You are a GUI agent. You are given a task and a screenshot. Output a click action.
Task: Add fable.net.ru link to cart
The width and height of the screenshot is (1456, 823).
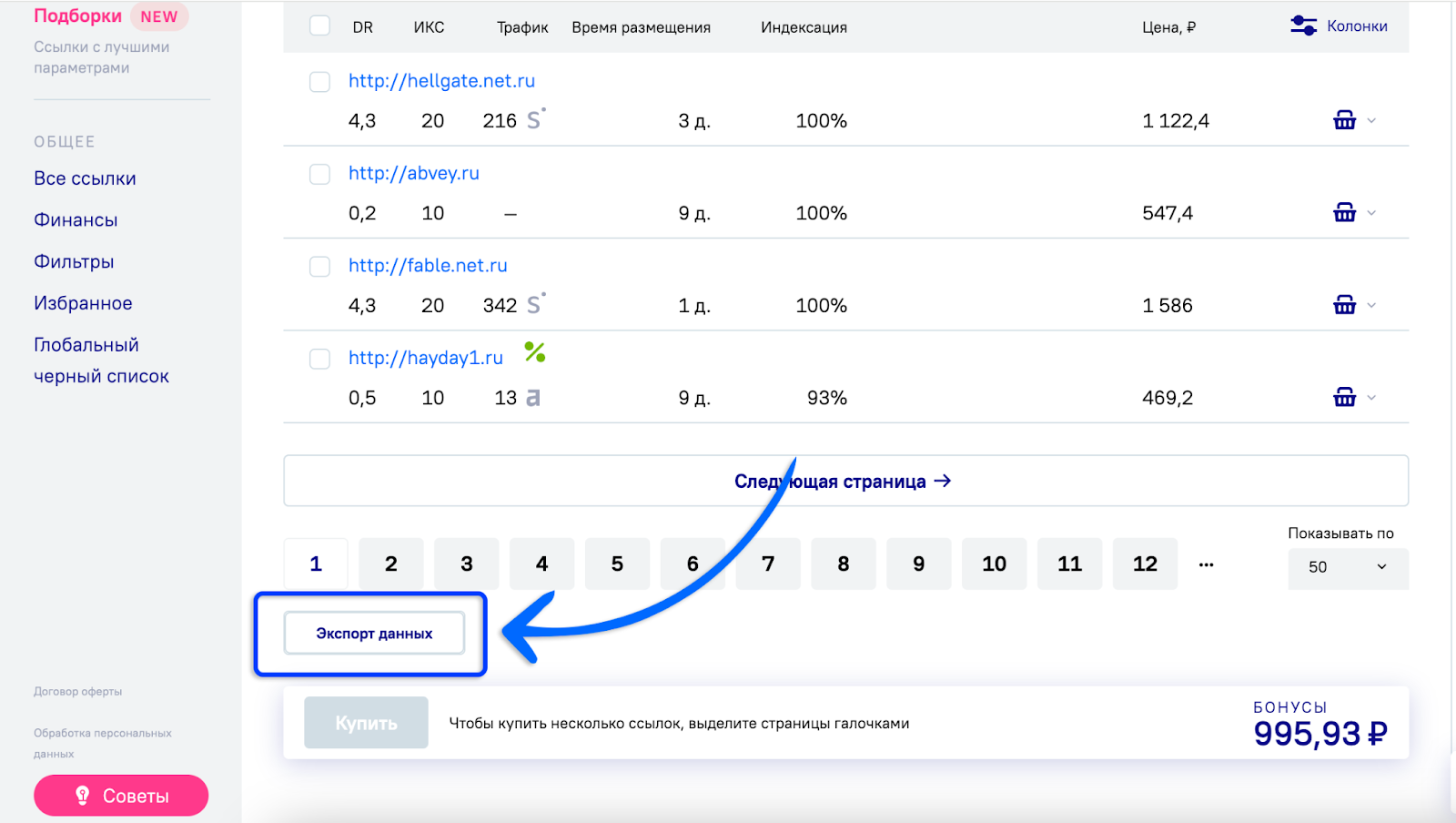pyautogui.click(x=1344, y=305)
